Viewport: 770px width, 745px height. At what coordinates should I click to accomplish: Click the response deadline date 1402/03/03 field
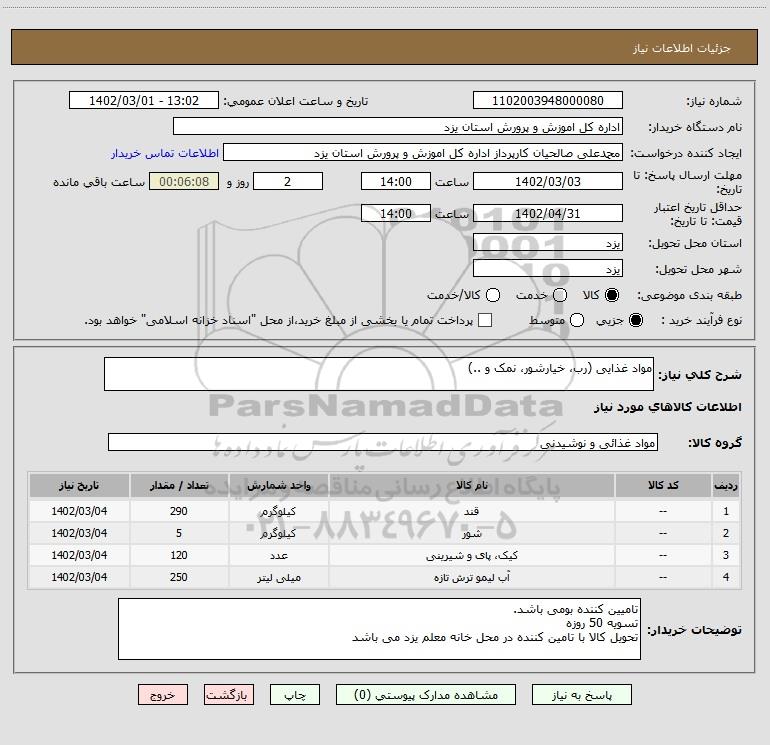(548, 181)
